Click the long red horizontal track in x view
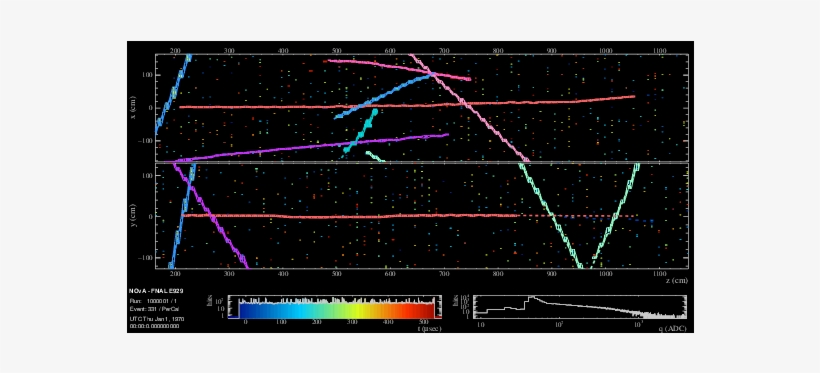The image size is (820, 373). 407,103
